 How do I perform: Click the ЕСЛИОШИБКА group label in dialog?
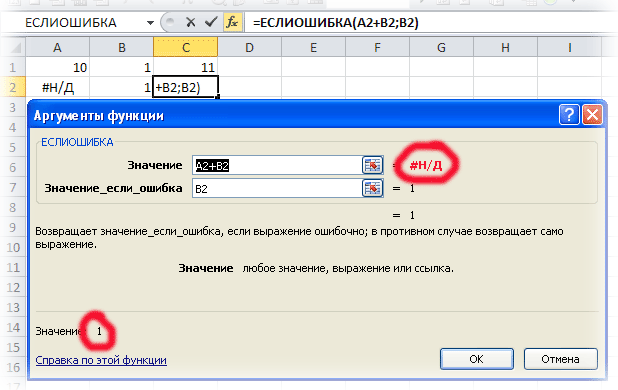coord(77,142)
